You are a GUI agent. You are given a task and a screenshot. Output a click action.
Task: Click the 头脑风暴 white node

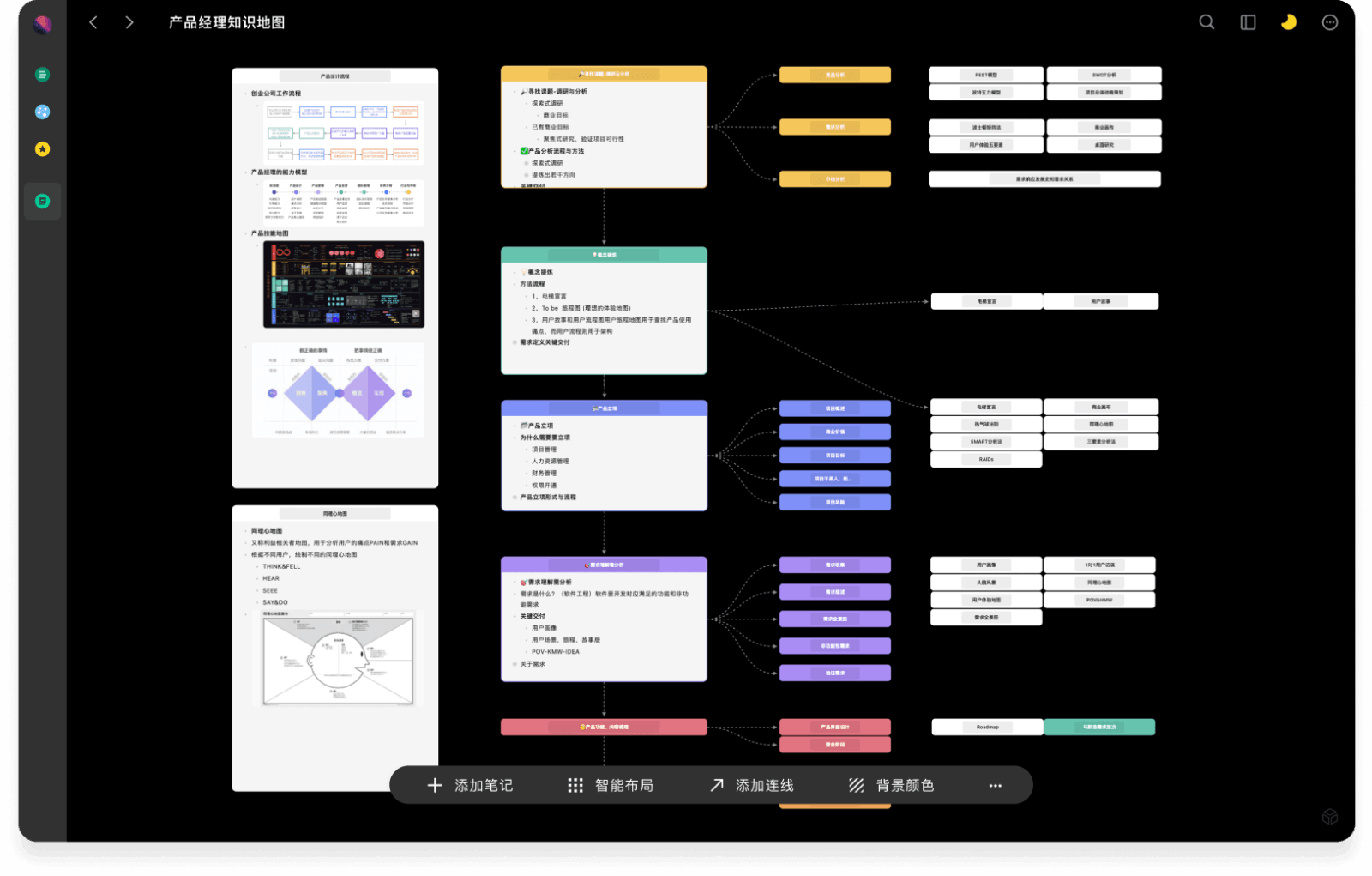(986, 583)
